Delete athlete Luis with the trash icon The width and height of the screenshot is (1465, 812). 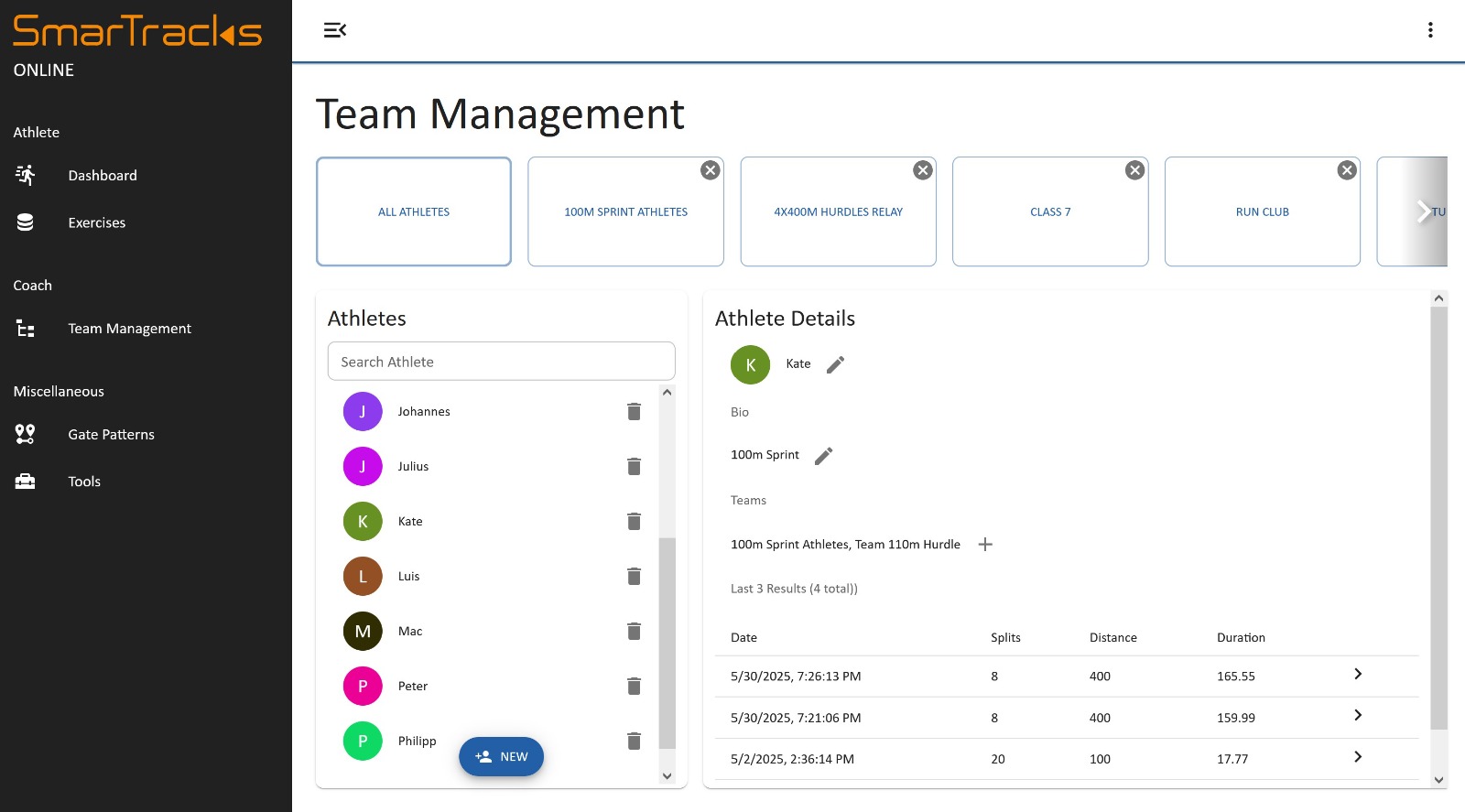634,577
